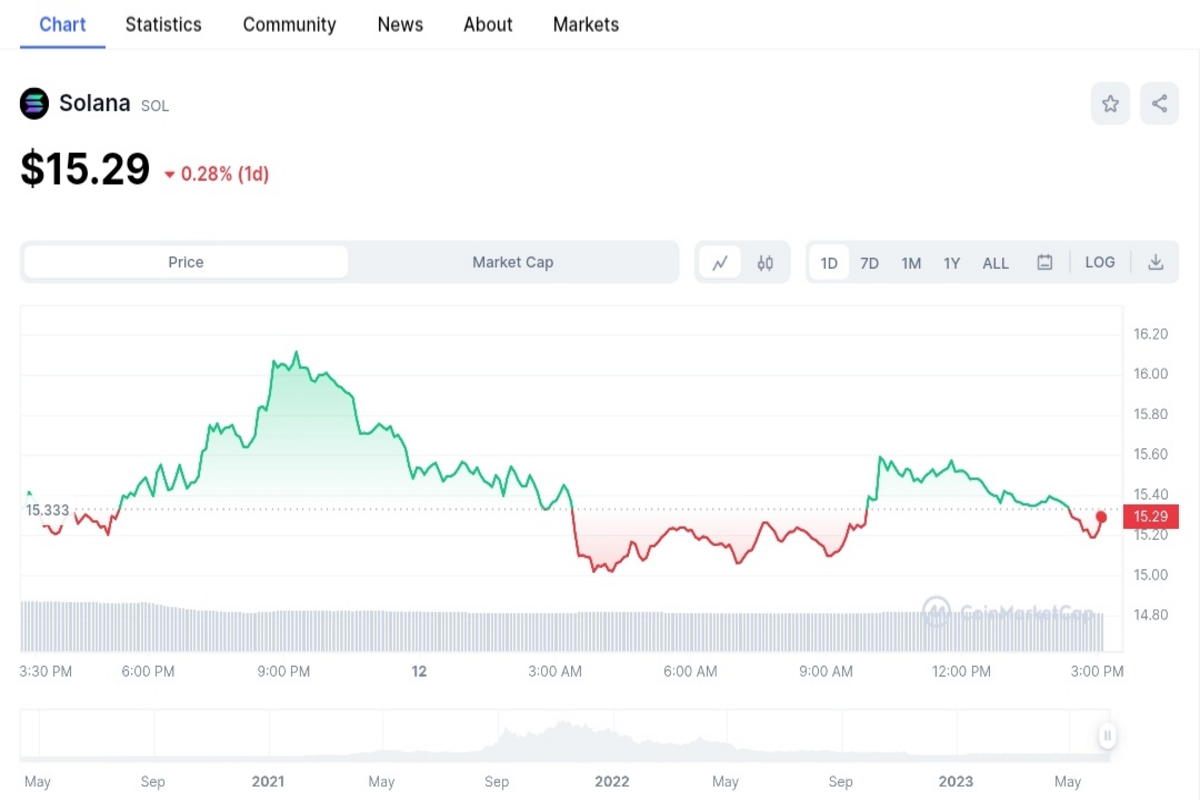Switch to candlestick chart icon

pos(765,263)
